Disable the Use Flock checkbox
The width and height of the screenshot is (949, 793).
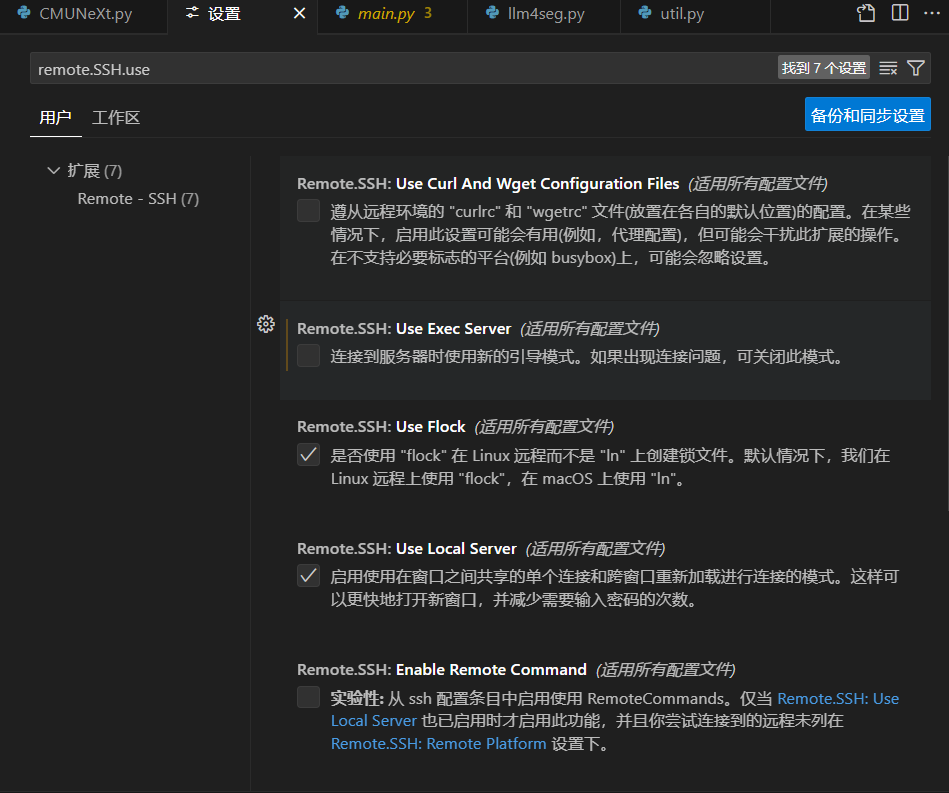click(x=308, y=454)
